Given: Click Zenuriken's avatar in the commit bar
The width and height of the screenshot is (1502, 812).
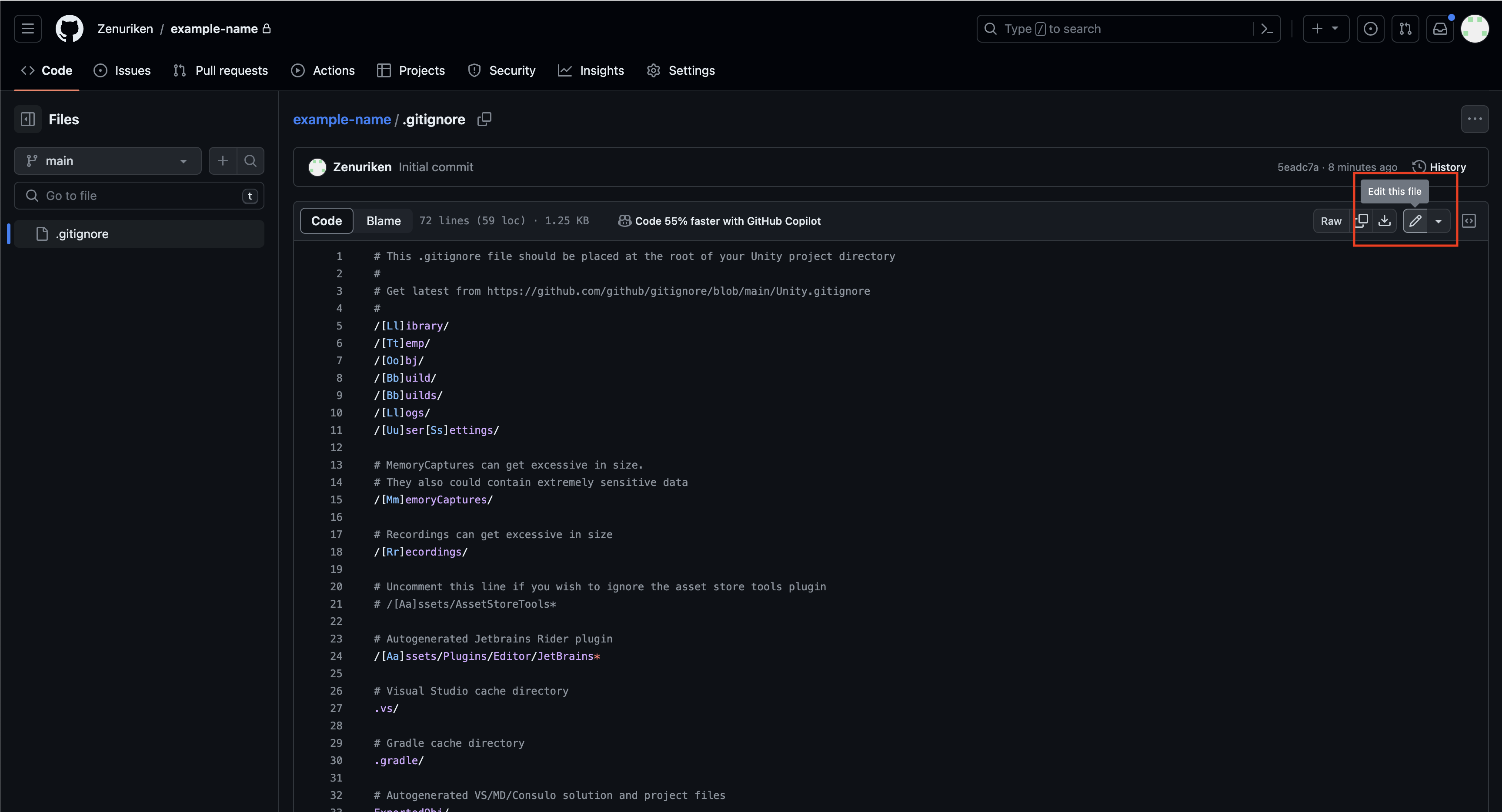Looking at the screenshot, I should coord(317,167).
